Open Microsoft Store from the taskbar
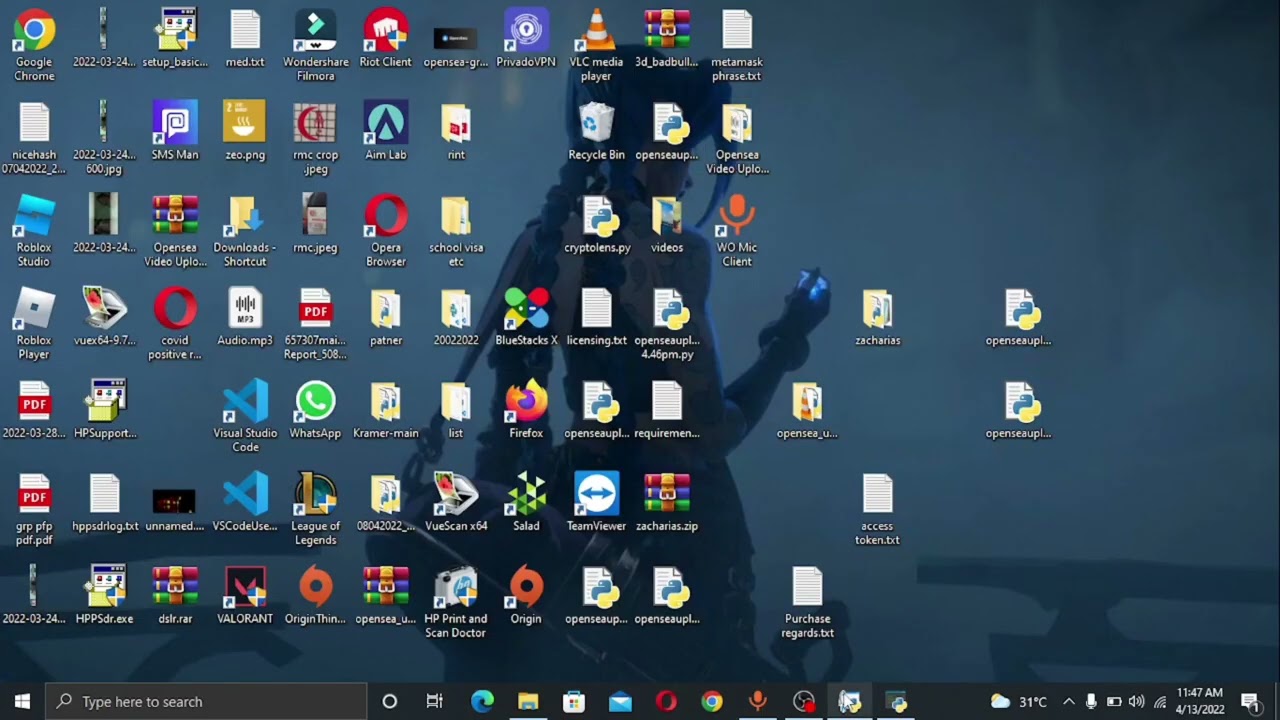Viewport: 1280px width, 720px height. (x=574, y=701)
